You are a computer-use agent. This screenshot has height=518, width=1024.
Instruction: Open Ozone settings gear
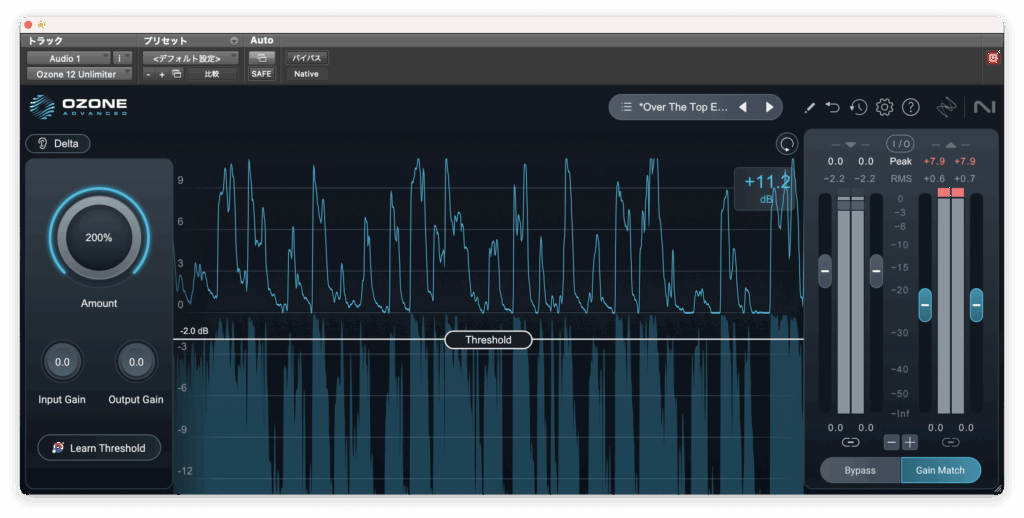point(884,107)
